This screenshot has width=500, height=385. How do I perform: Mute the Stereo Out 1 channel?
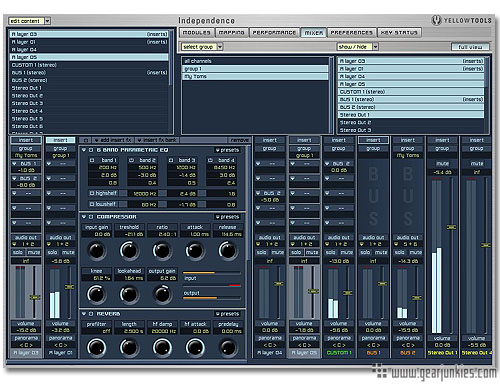[442, 164]
